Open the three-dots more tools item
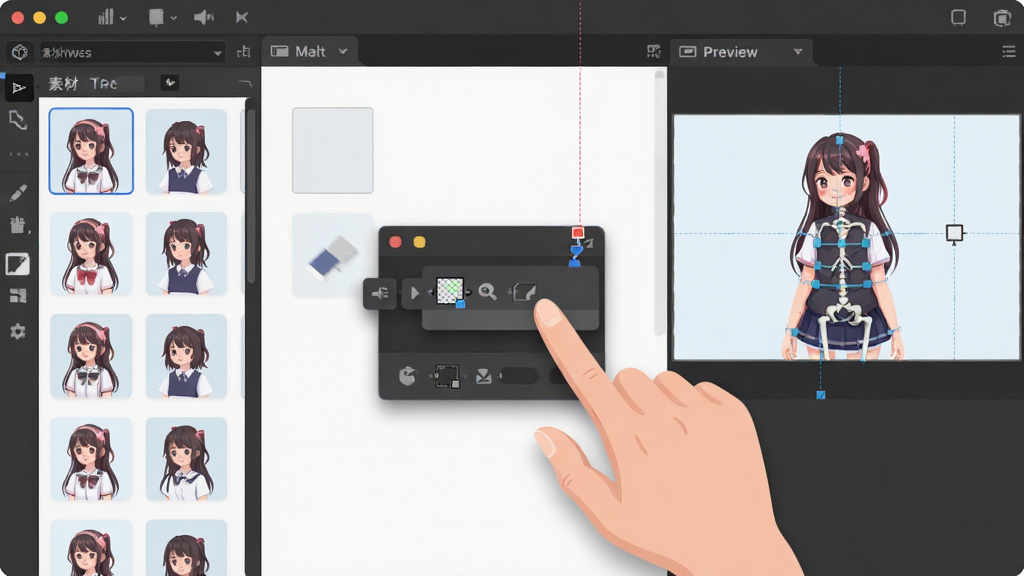1024x576 pixels. tap(18, 154)
